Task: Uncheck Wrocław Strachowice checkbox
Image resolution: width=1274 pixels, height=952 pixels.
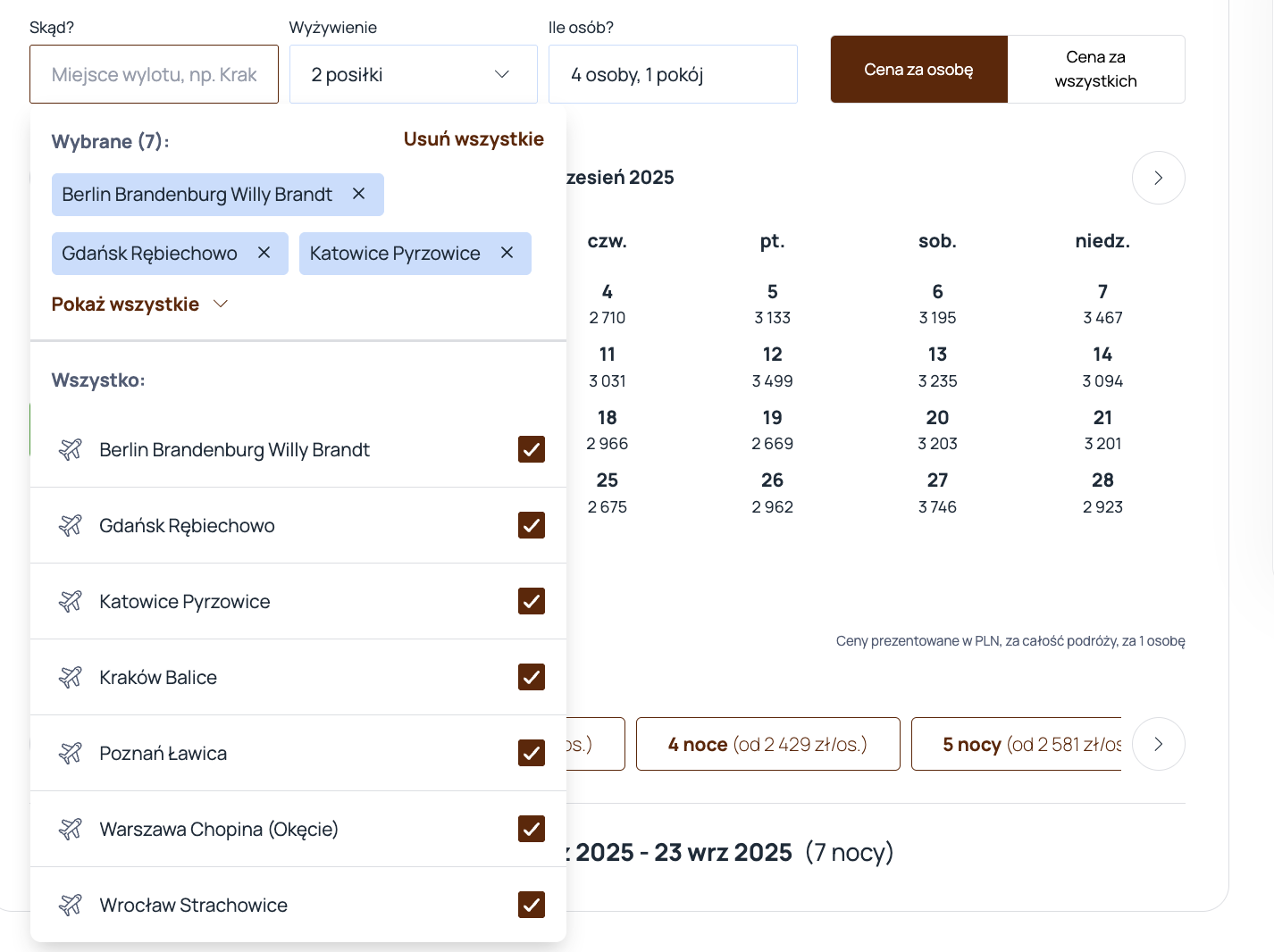Action: 532,905
